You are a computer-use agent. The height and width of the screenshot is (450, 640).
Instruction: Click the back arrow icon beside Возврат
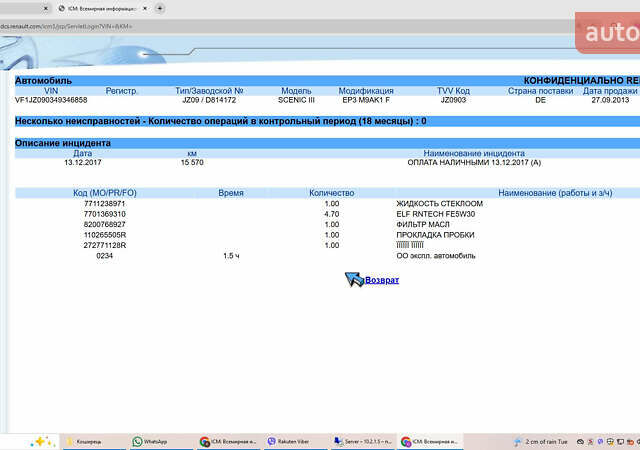click(354, 279)
